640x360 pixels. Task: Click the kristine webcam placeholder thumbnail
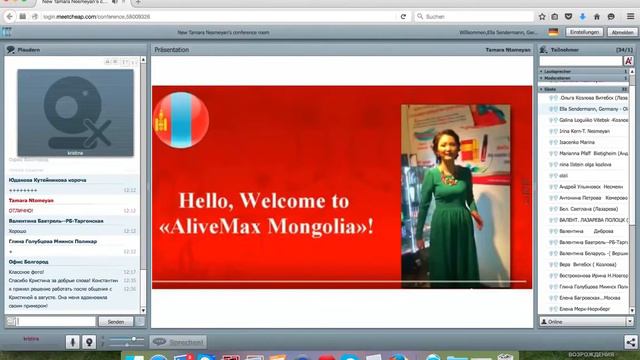tap(76, 113)
